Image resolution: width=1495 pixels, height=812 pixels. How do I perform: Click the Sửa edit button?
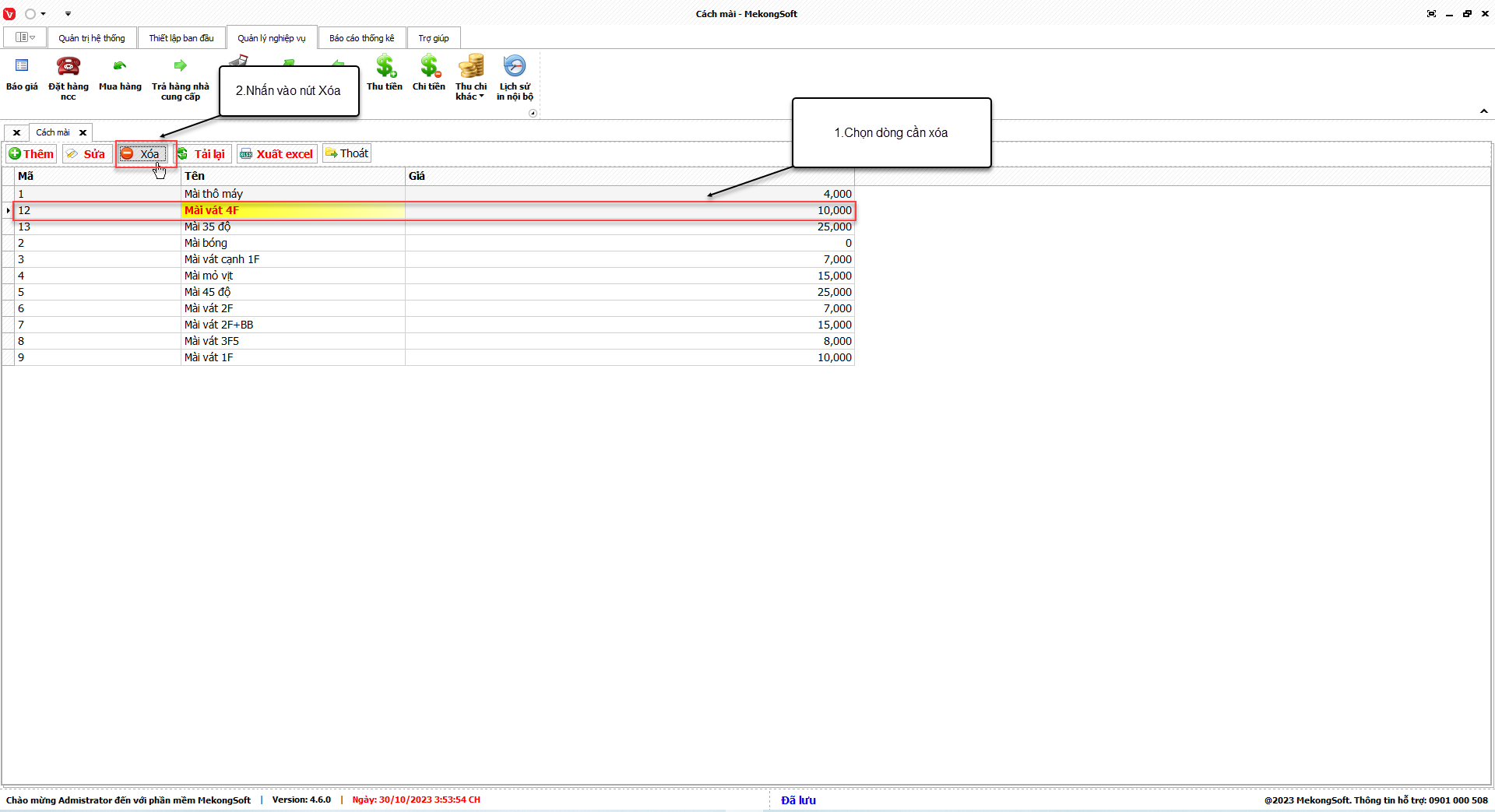[x=86, y=154]
